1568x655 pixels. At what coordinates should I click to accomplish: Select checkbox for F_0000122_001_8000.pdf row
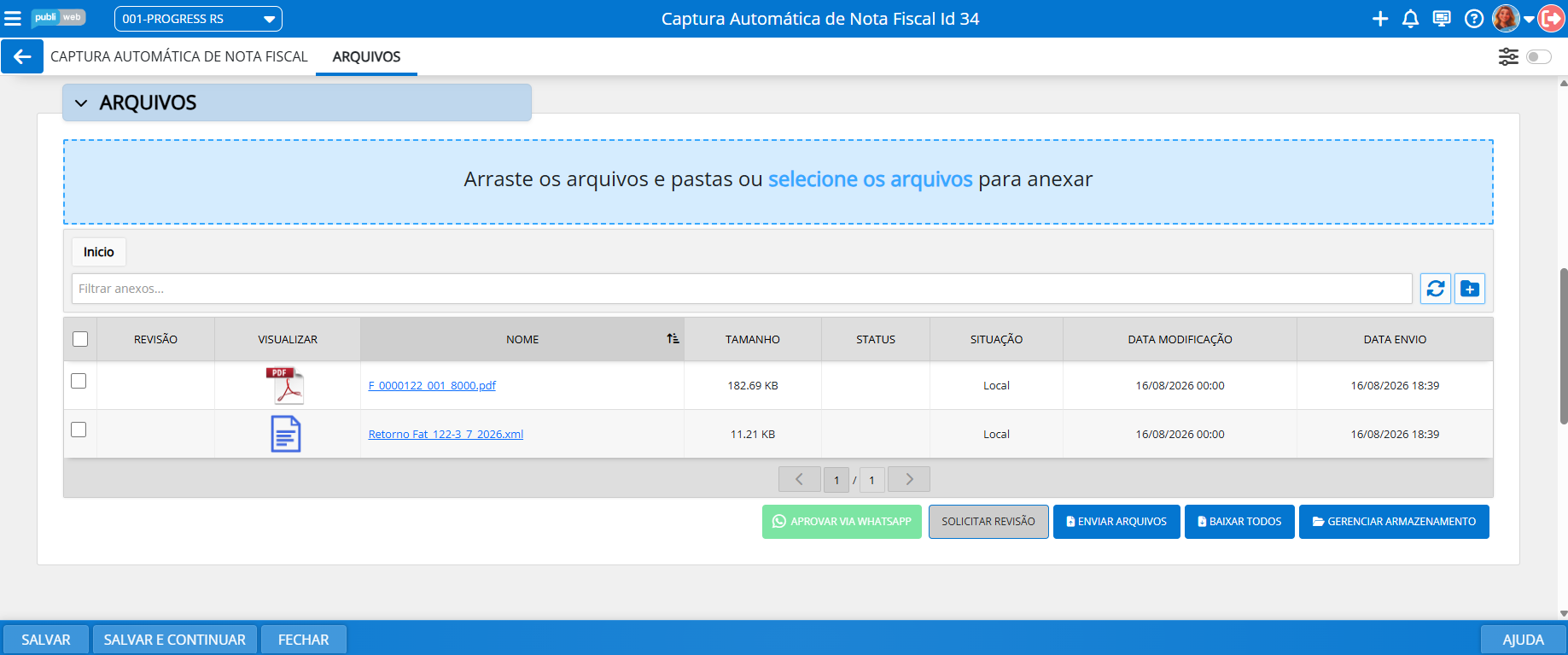coord(79,381)
